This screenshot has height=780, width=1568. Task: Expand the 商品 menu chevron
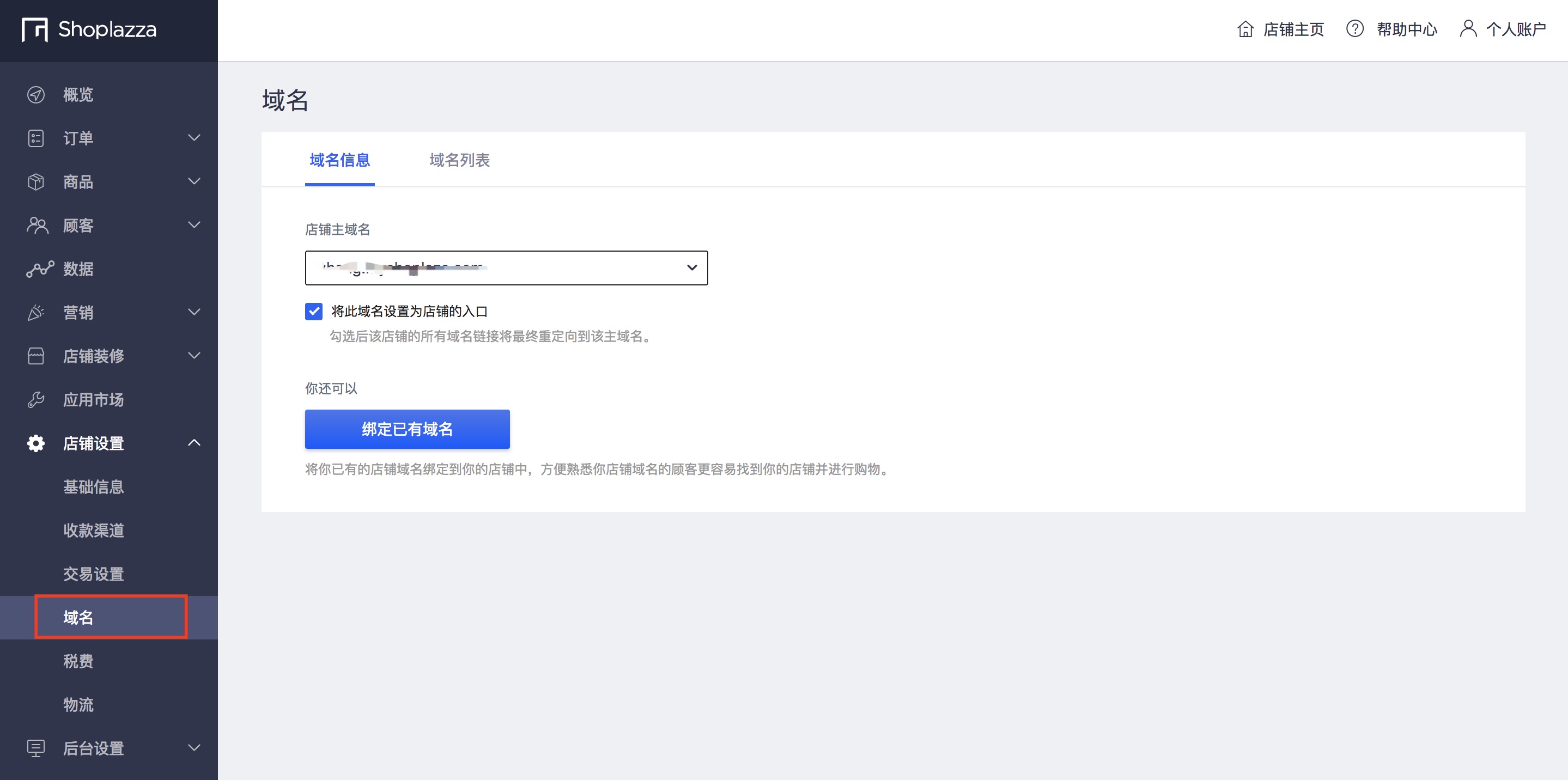pyautogui.click(x=194, y=181)
